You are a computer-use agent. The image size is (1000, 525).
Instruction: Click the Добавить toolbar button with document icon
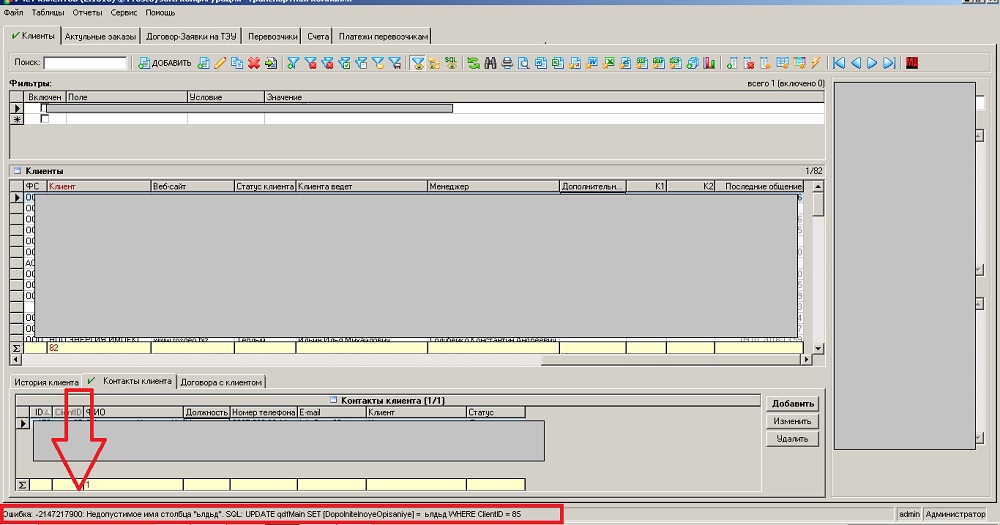coord(165,63)
